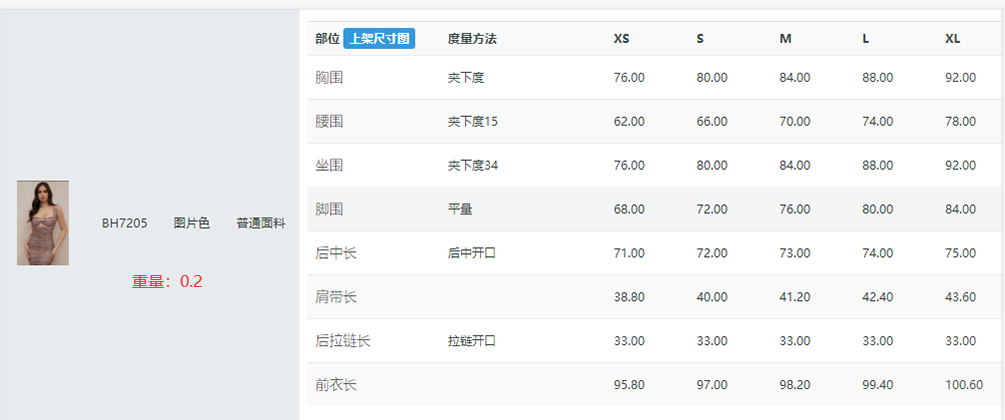Click 坐围 XL value 92.00
This screenshot has height=420, width=1005.
(960, 165)
